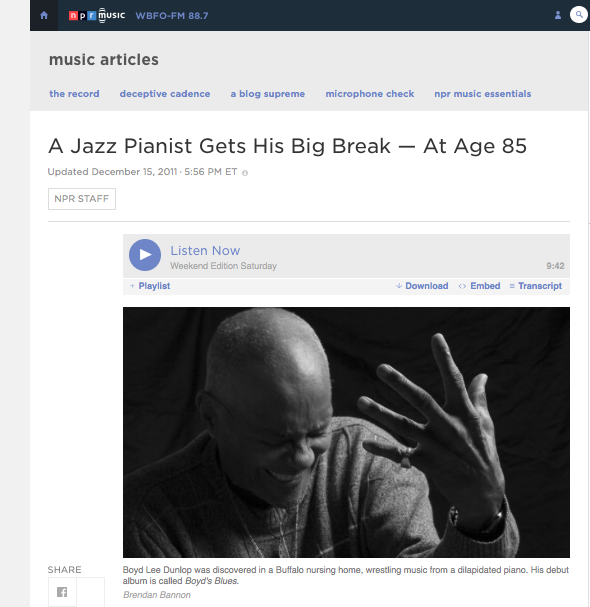This screenshot has height=607, width=590.
Task: Add story to Playlist
Action: [x=150, y=286]
